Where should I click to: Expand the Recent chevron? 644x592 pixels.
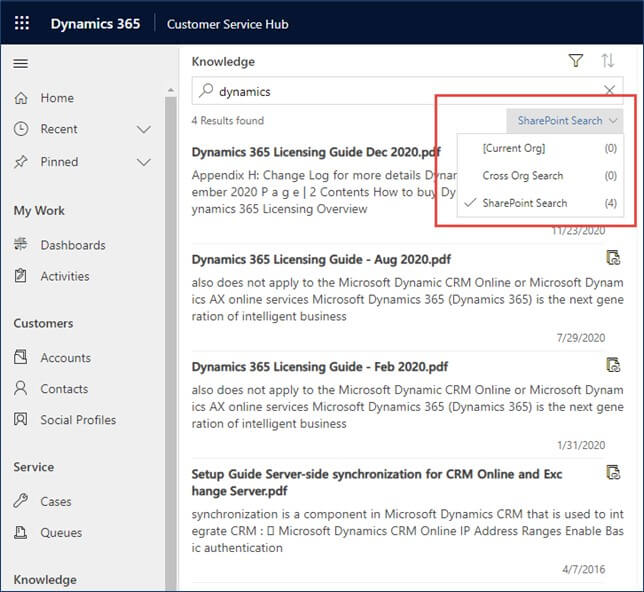click(x=143, y=129)
